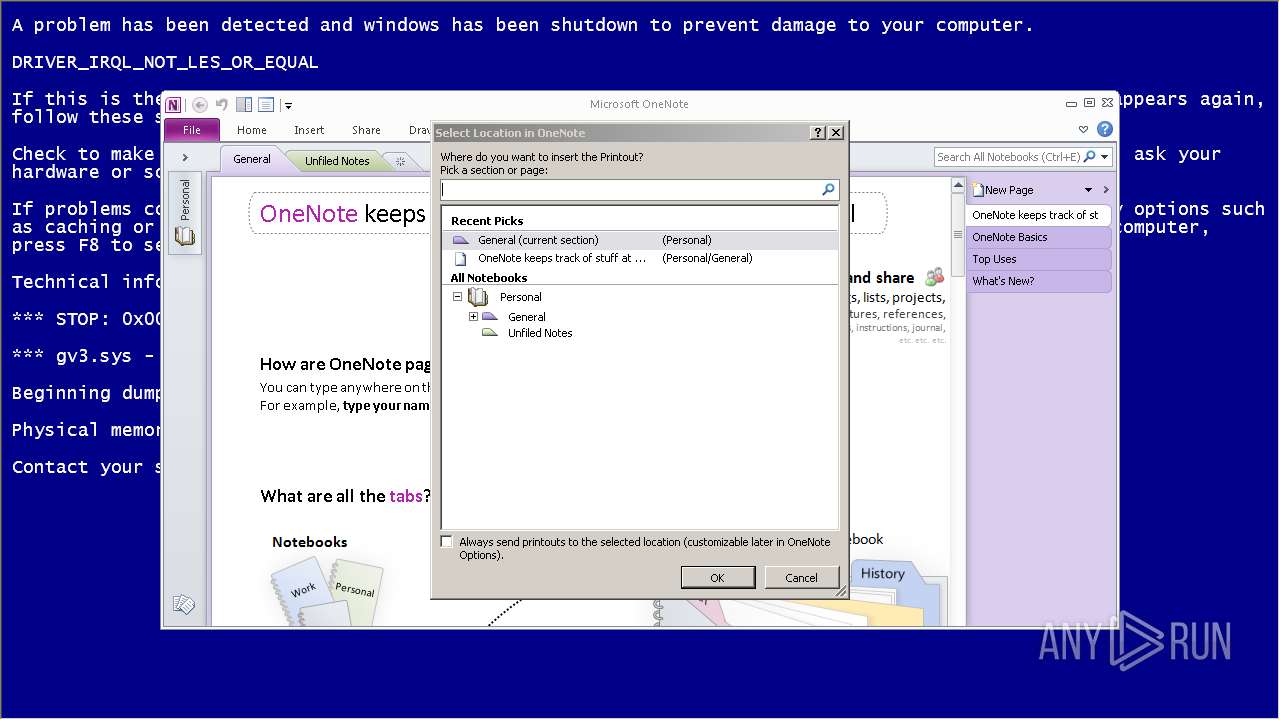This screenshot has height=720, width=1280.
Task: Click the search magnifier in the notebooks search box
Action: coord(1090,157)
